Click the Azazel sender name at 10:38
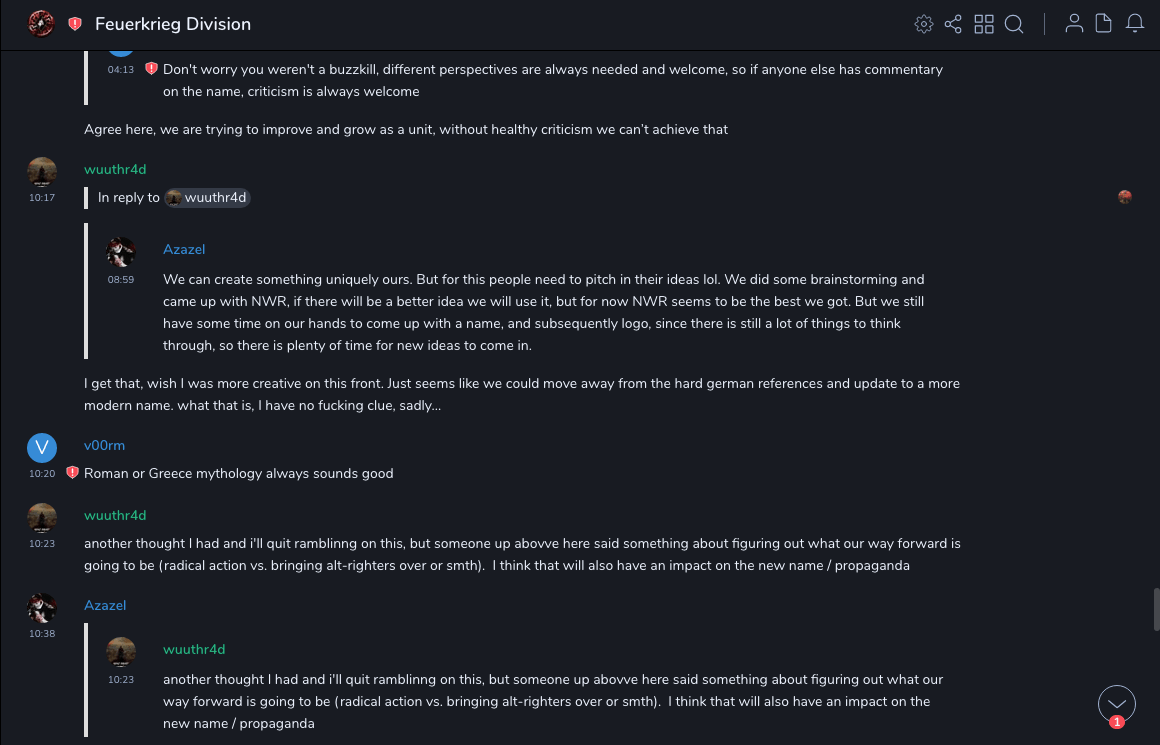Image resolution: width=1160 pixels, height=745 pixels. pos(105,605)
